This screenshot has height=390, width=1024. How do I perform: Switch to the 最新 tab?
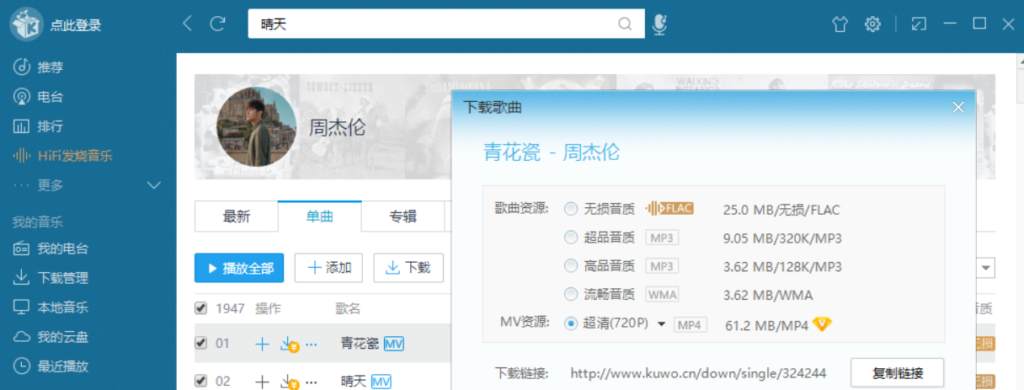[x=236, y=217]
